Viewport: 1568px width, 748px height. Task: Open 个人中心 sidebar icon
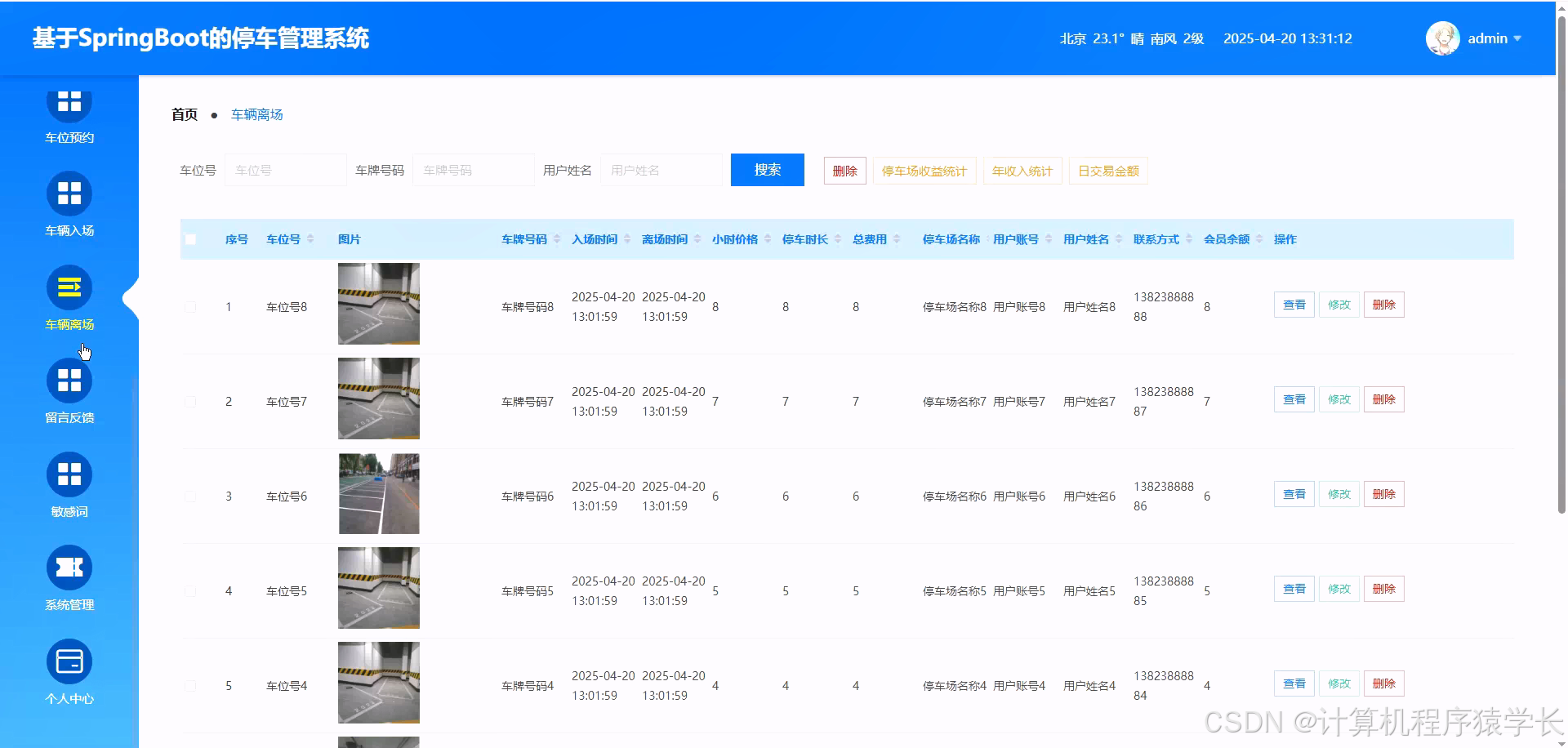click(69, 661)
